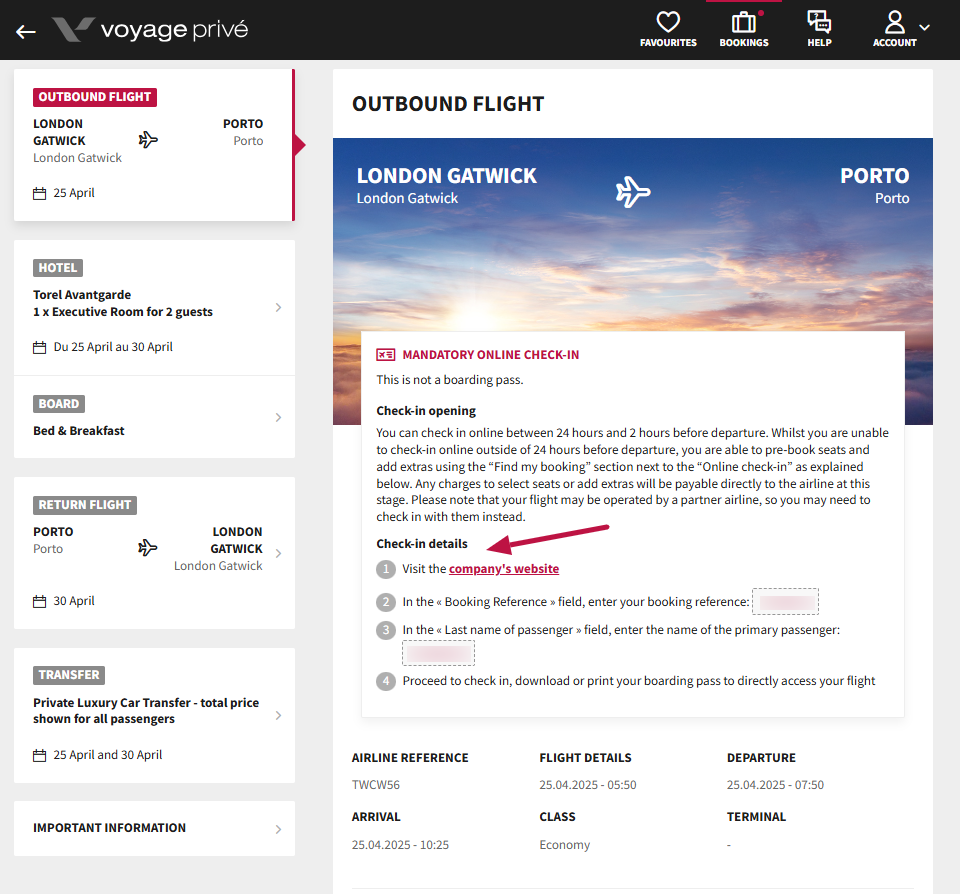
Task: Click the Voyage Privé logo
Action: 150,30
